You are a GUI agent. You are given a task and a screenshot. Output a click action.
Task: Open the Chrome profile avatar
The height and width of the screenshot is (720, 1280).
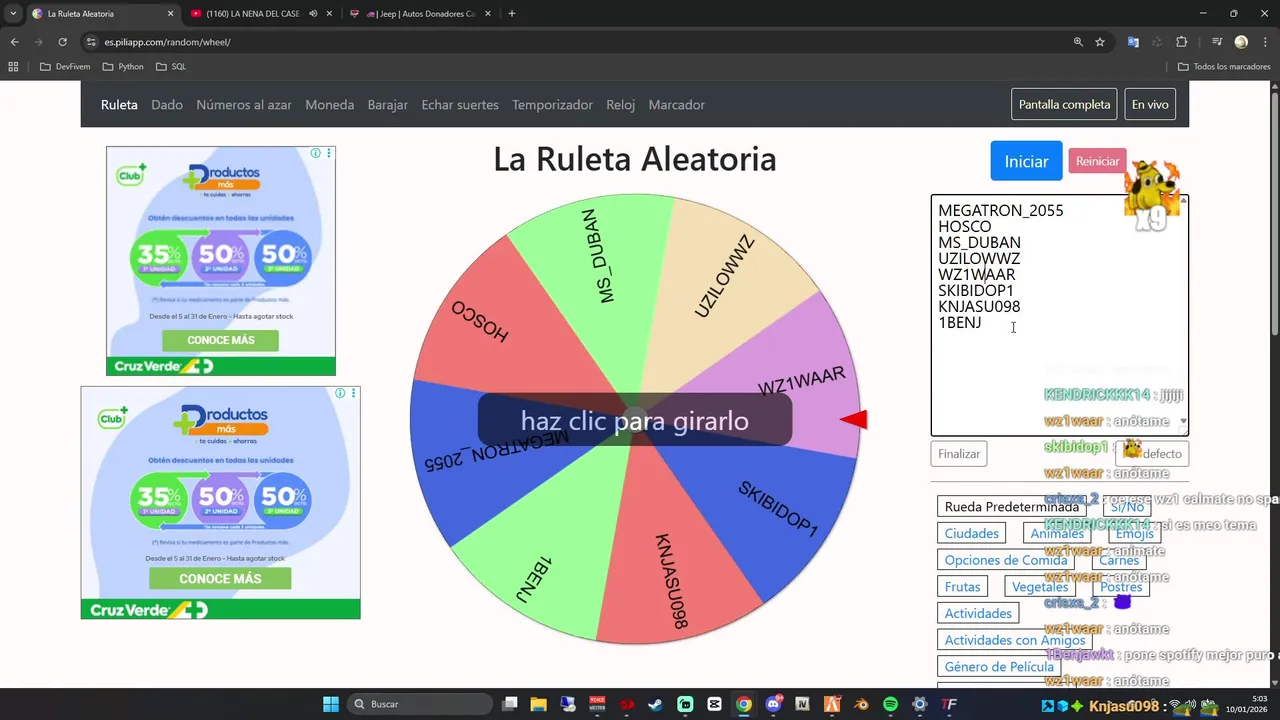click(1241, 42)
